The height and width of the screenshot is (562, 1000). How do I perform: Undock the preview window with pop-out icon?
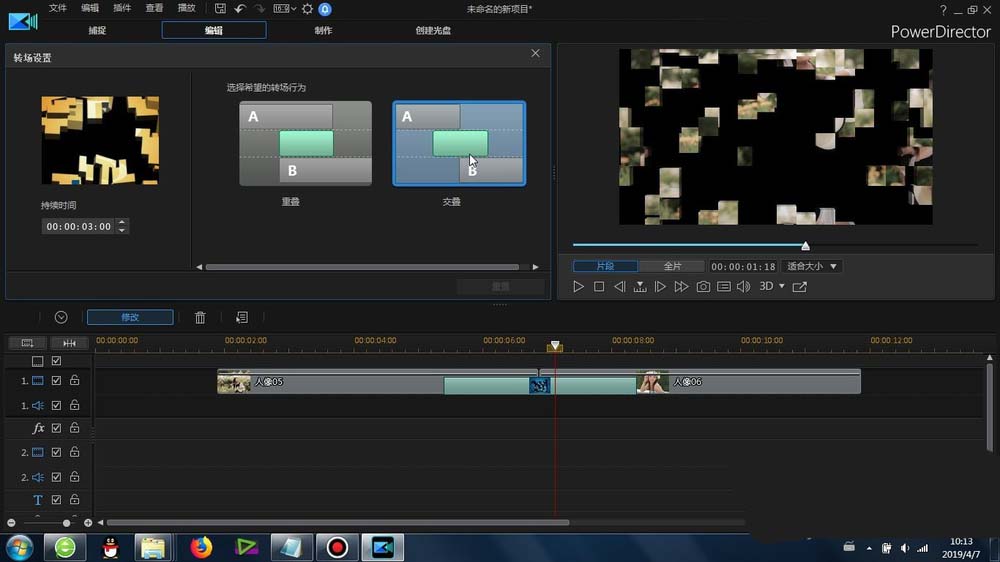pos(799,287)
